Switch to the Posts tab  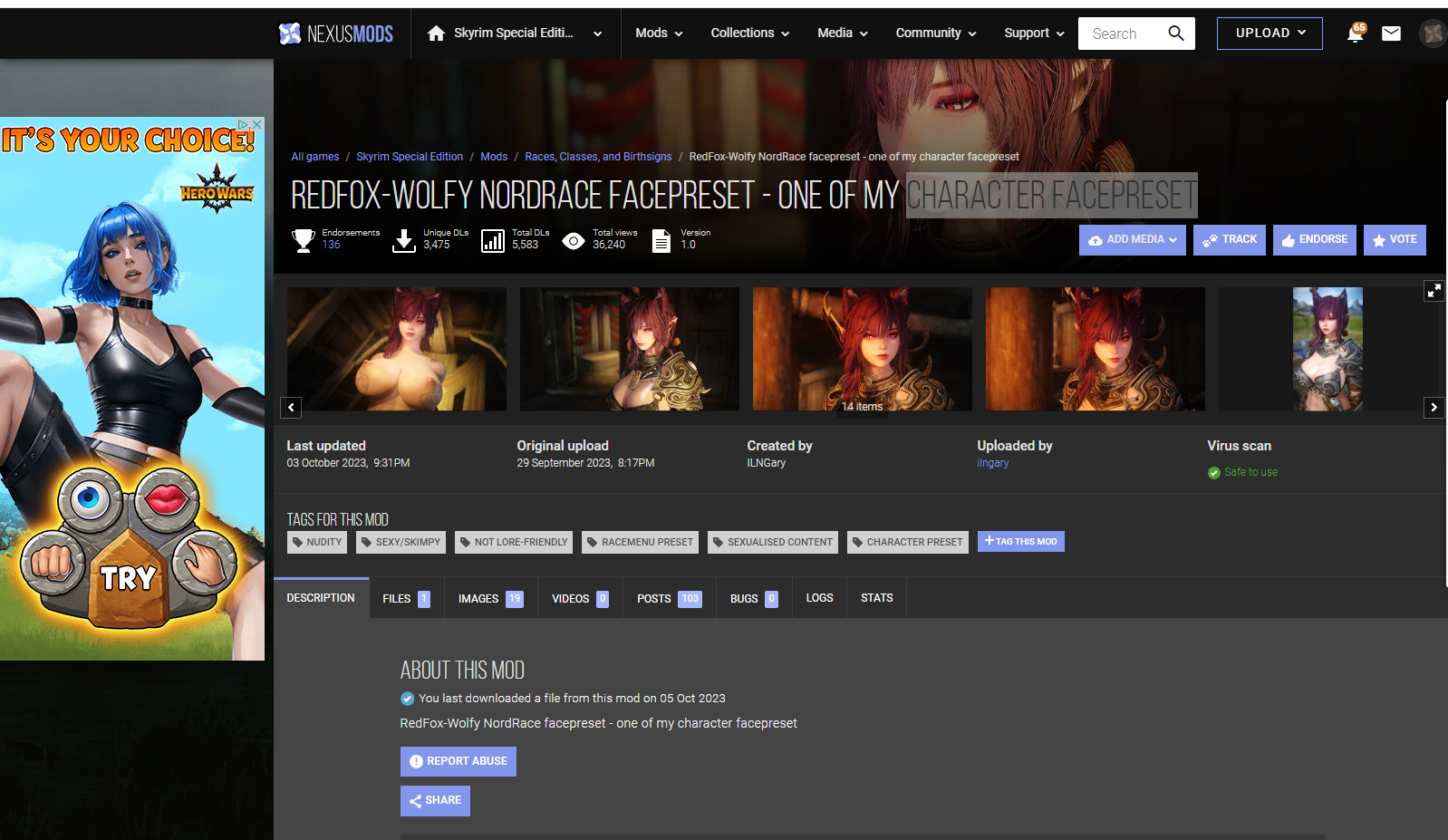(669, 598)
